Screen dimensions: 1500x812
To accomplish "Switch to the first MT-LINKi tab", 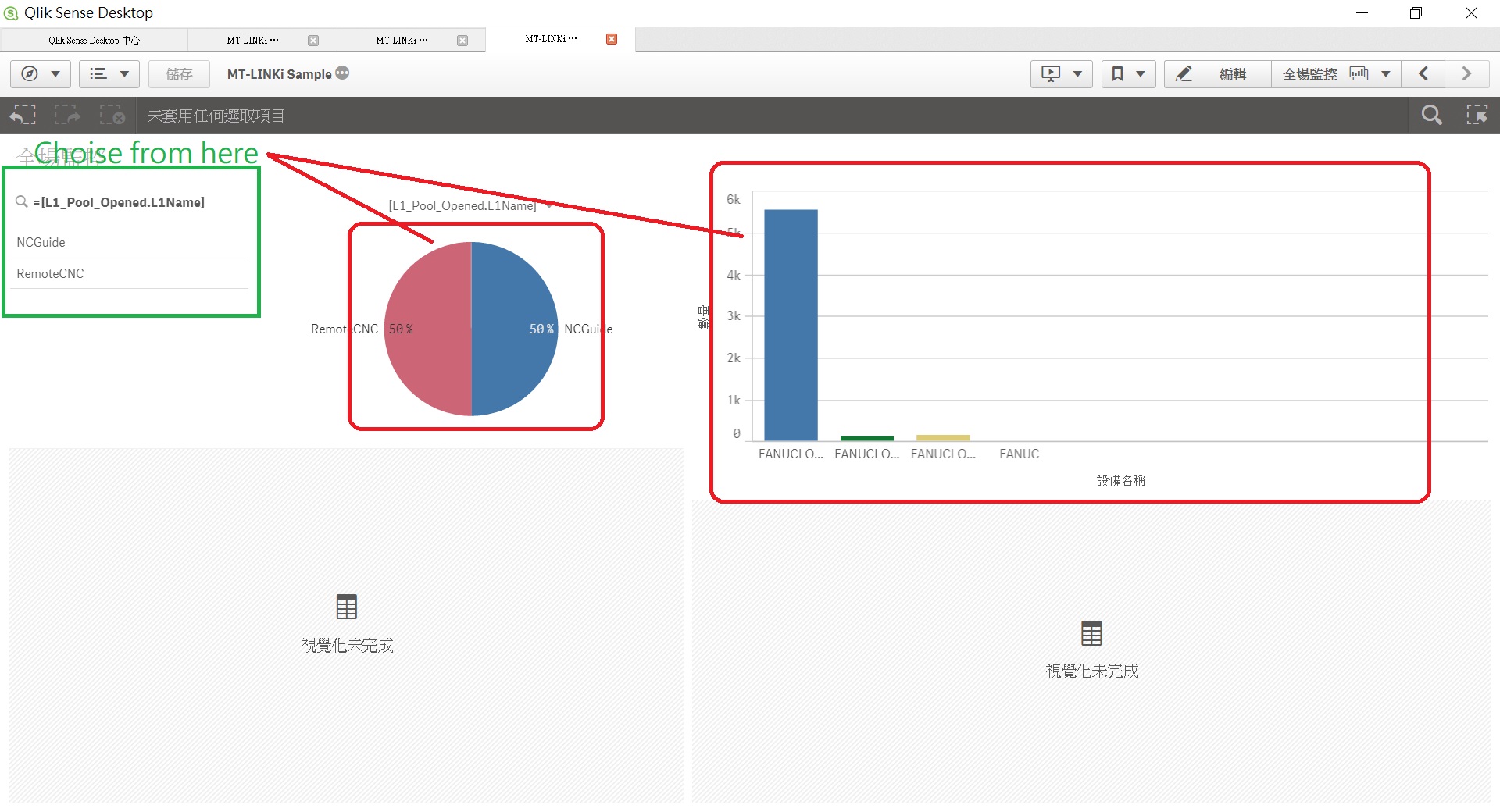I will (252, 40).
